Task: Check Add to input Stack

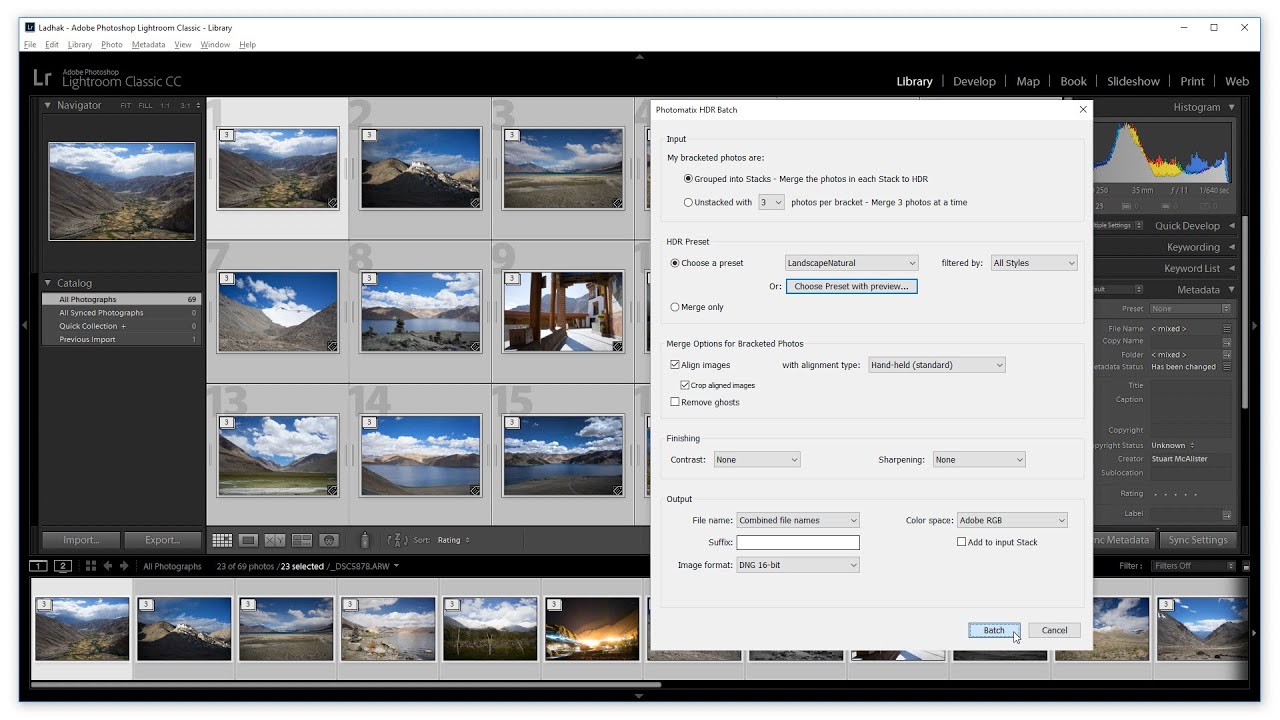Action: pyautogui.click(x=961, y=542)
